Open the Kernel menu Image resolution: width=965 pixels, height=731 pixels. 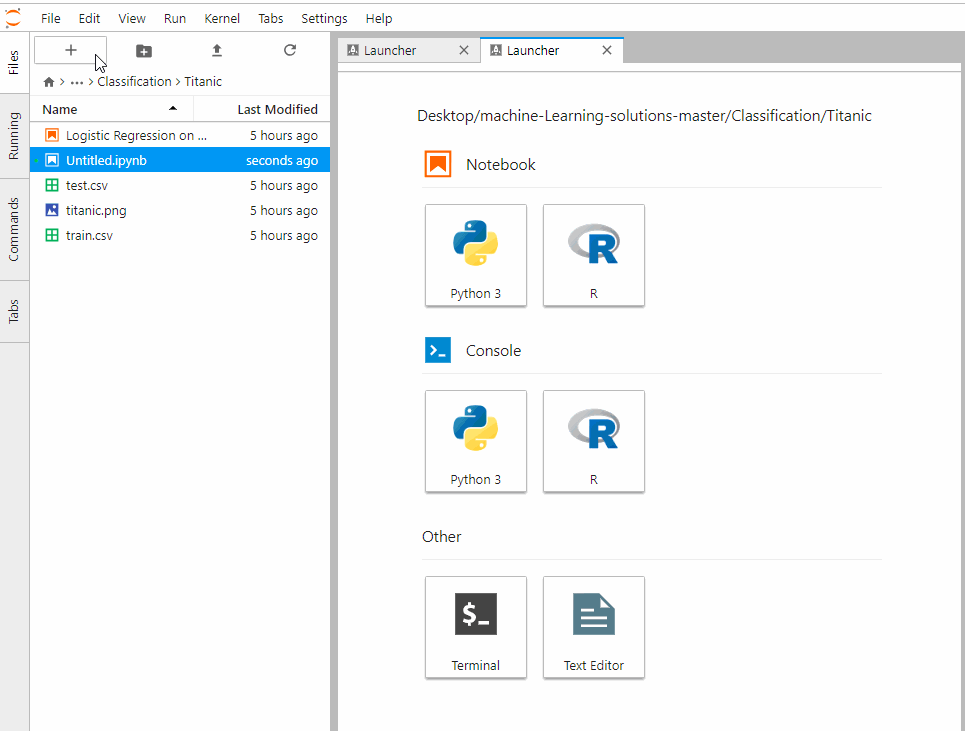[x=222, y=18]
